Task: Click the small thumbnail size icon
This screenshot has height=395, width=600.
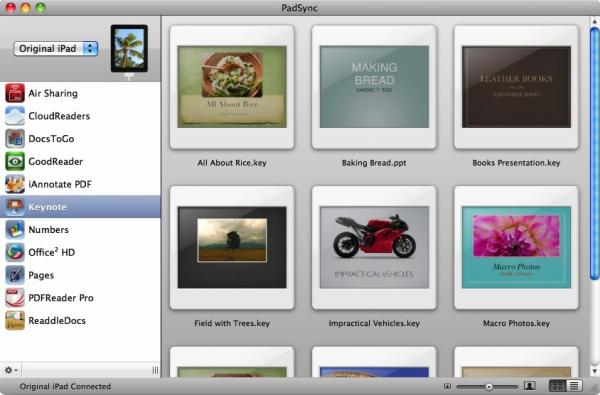Action: 447,386
